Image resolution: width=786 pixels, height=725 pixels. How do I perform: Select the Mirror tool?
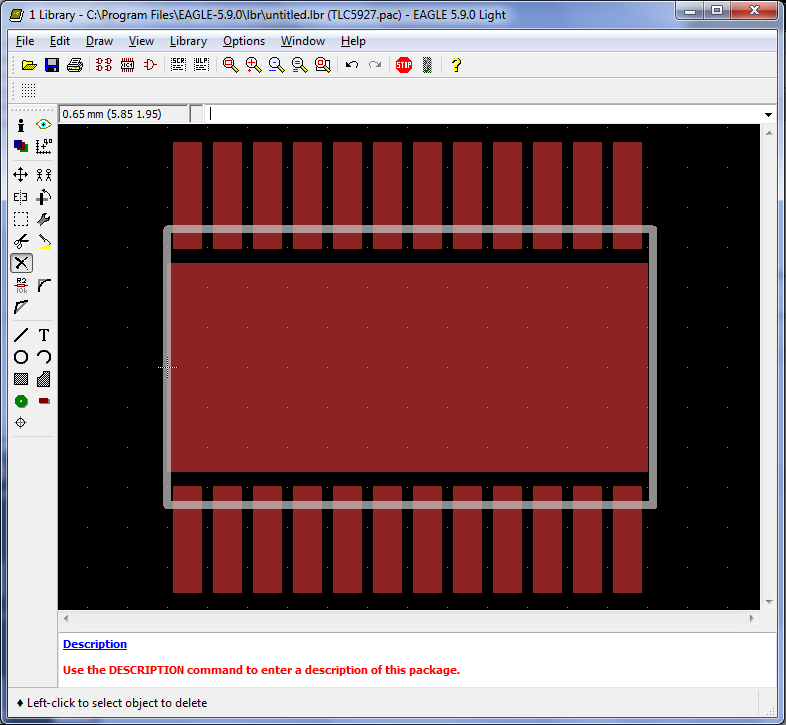21,197
